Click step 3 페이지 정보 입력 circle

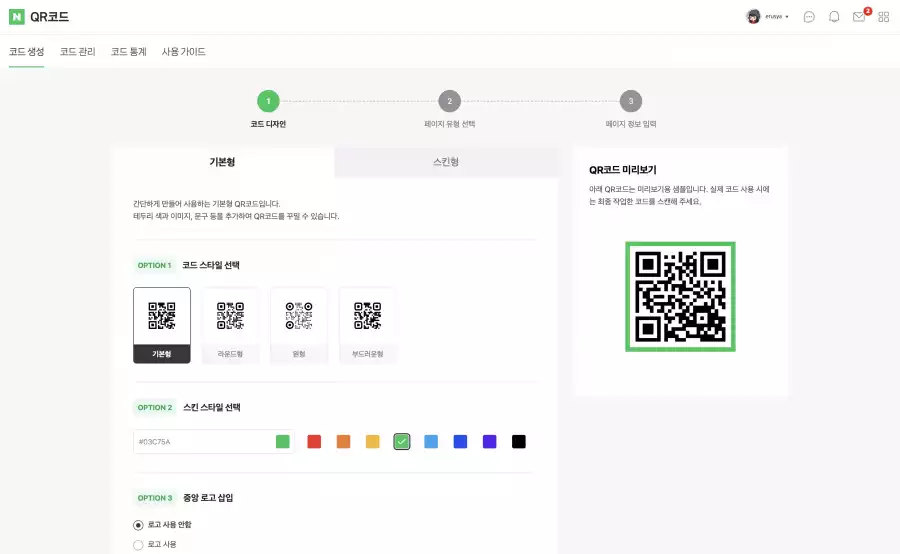[631, 101]
